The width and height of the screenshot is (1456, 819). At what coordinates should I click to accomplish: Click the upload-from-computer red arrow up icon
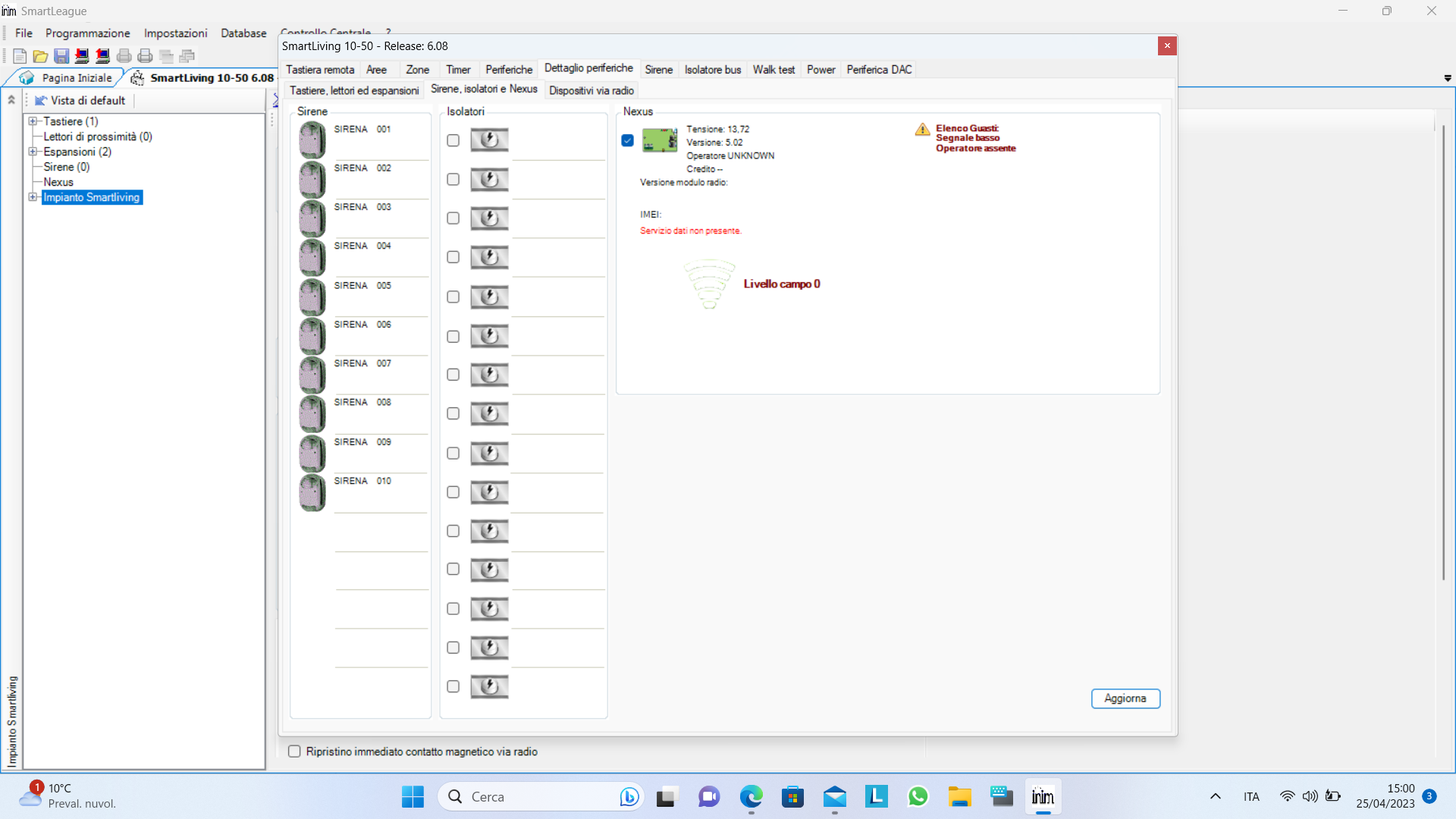pyautogui.click(x=103, y=56)
